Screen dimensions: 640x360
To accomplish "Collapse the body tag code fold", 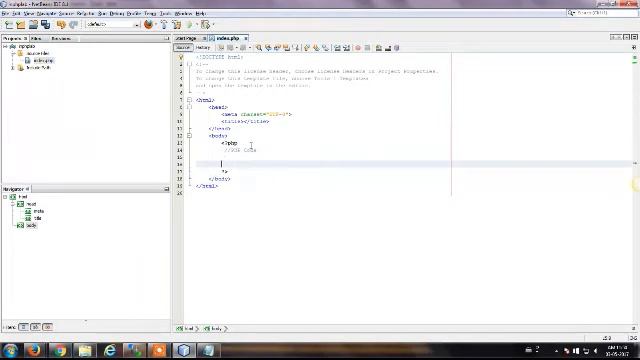I will tap(189, 136).
